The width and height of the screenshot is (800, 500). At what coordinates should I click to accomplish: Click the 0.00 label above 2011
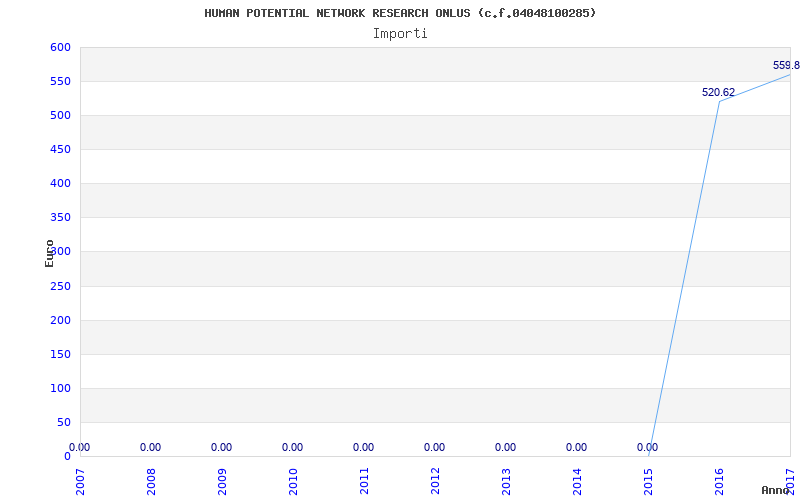(363, 447)
